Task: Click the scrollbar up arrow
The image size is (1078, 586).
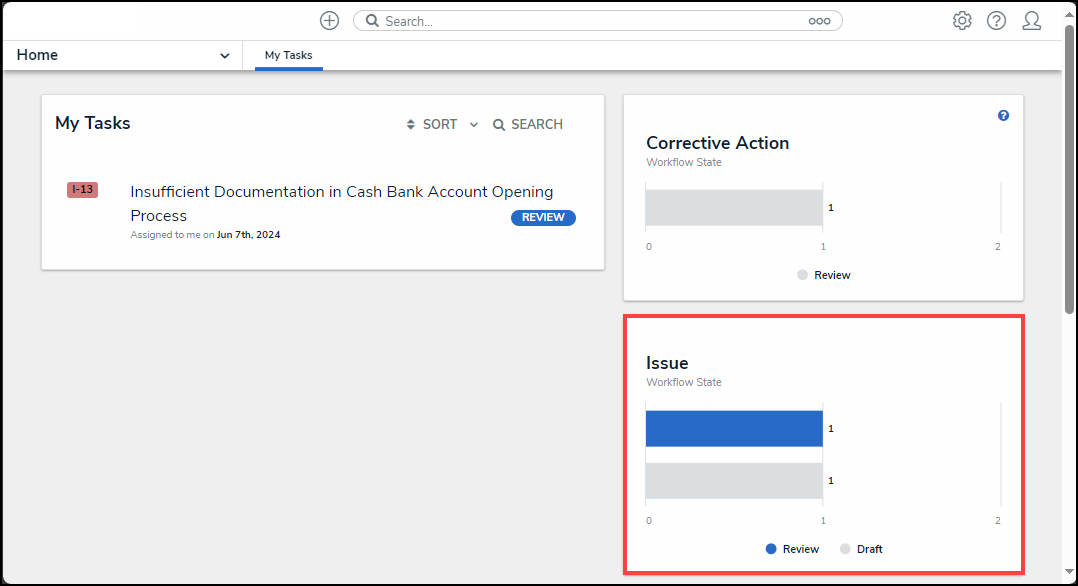Action: pyautogui.click(x=1069, y=14)
